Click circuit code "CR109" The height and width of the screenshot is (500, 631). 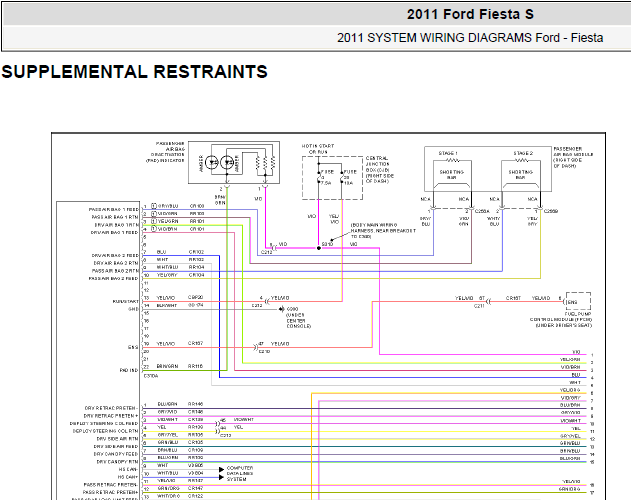196,450
